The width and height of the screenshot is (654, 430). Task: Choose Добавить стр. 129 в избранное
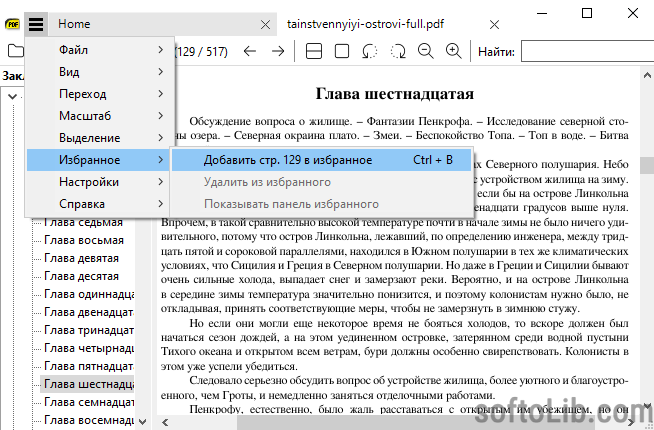[x=321, y=160]
